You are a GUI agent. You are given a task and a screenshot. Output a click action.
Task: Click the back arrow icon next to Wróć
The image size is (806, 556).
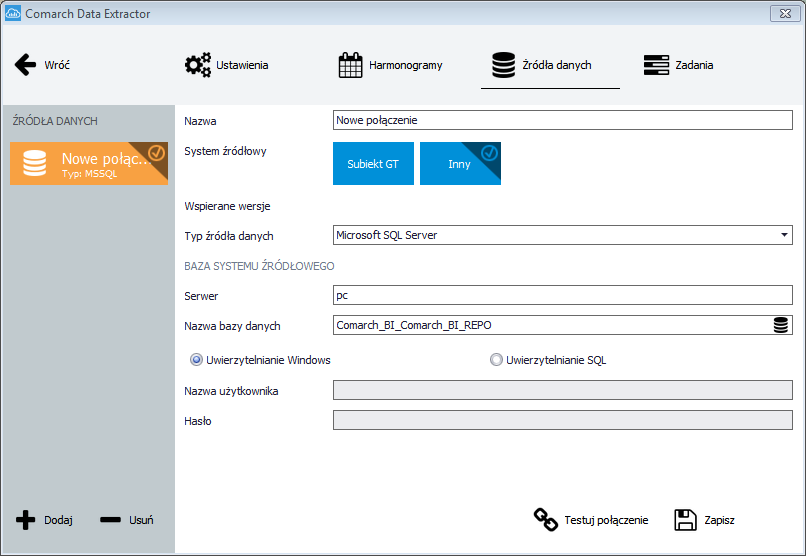pos(25,65)
